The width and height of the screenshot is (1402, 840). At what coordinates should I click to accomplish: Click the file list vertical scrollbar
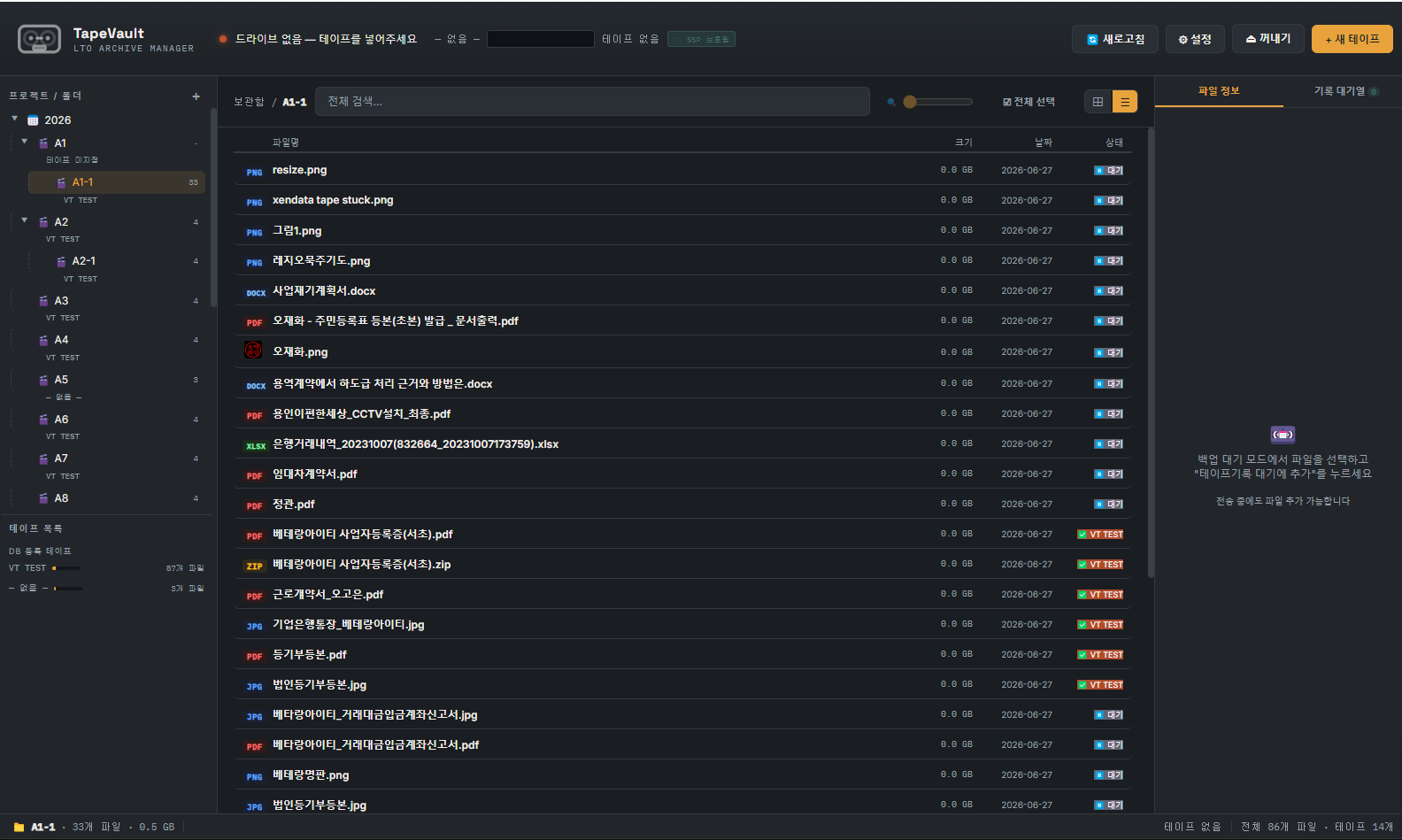[1151, 354]
